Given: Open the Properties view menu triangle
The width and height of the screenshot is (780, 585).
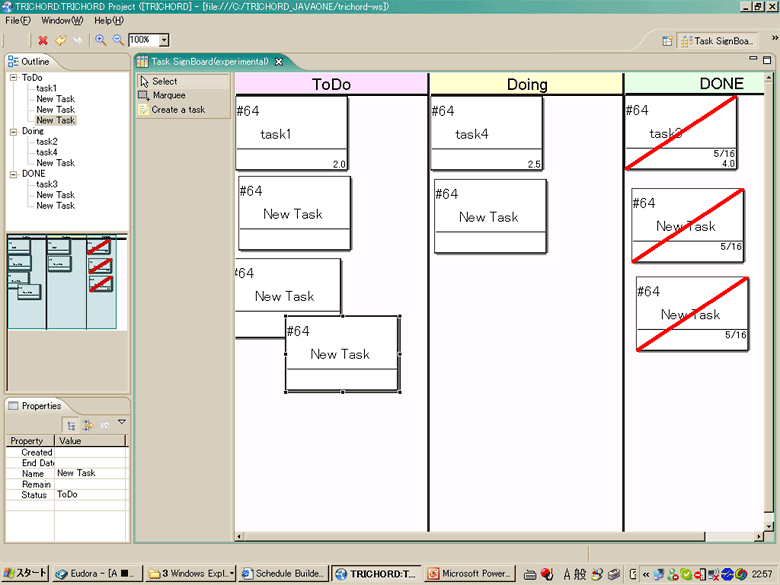Looking at the screenshot, I should tap(122, 422).
